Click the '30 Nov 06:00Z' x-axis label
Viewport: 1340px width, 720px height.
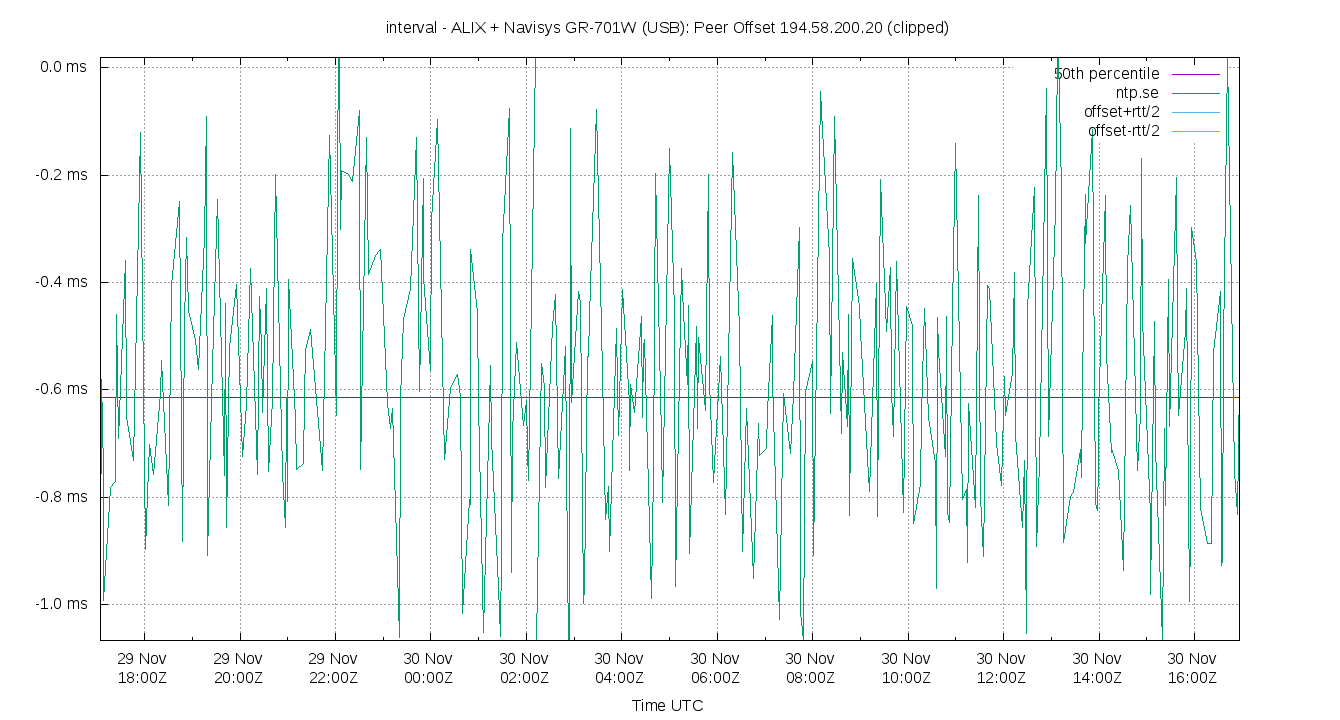click(715, 668)
